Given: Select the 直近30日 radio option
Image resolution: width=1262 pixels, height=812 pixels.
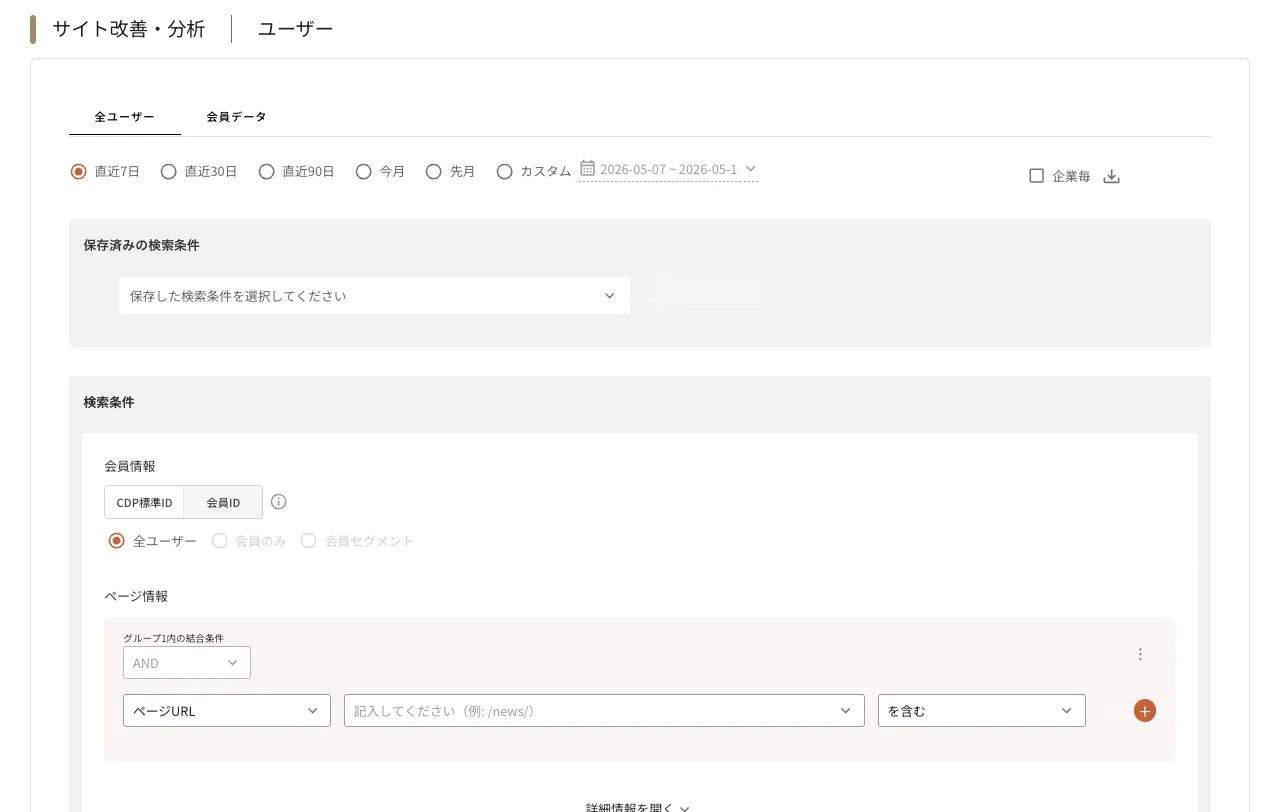Looking at the screenshot, I should click(169, 171).
